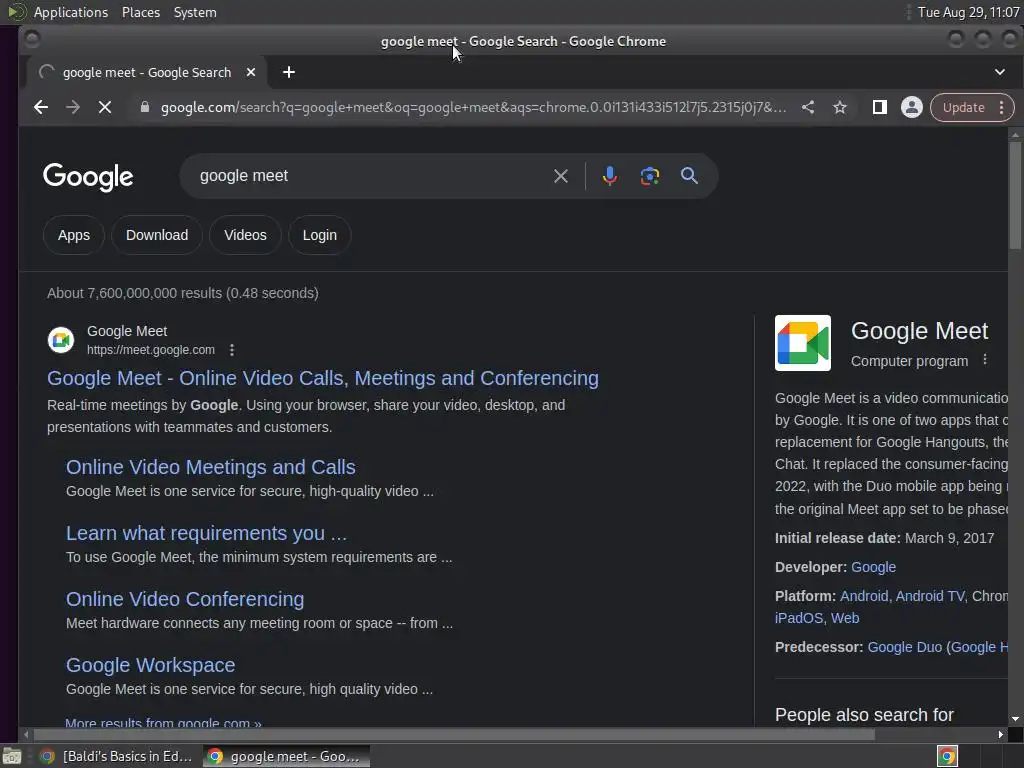Image resolution: width=1024 pixels, height=768 pixels.
Task: Search by image with the Lens icon
Action: (x=649, y=176)
